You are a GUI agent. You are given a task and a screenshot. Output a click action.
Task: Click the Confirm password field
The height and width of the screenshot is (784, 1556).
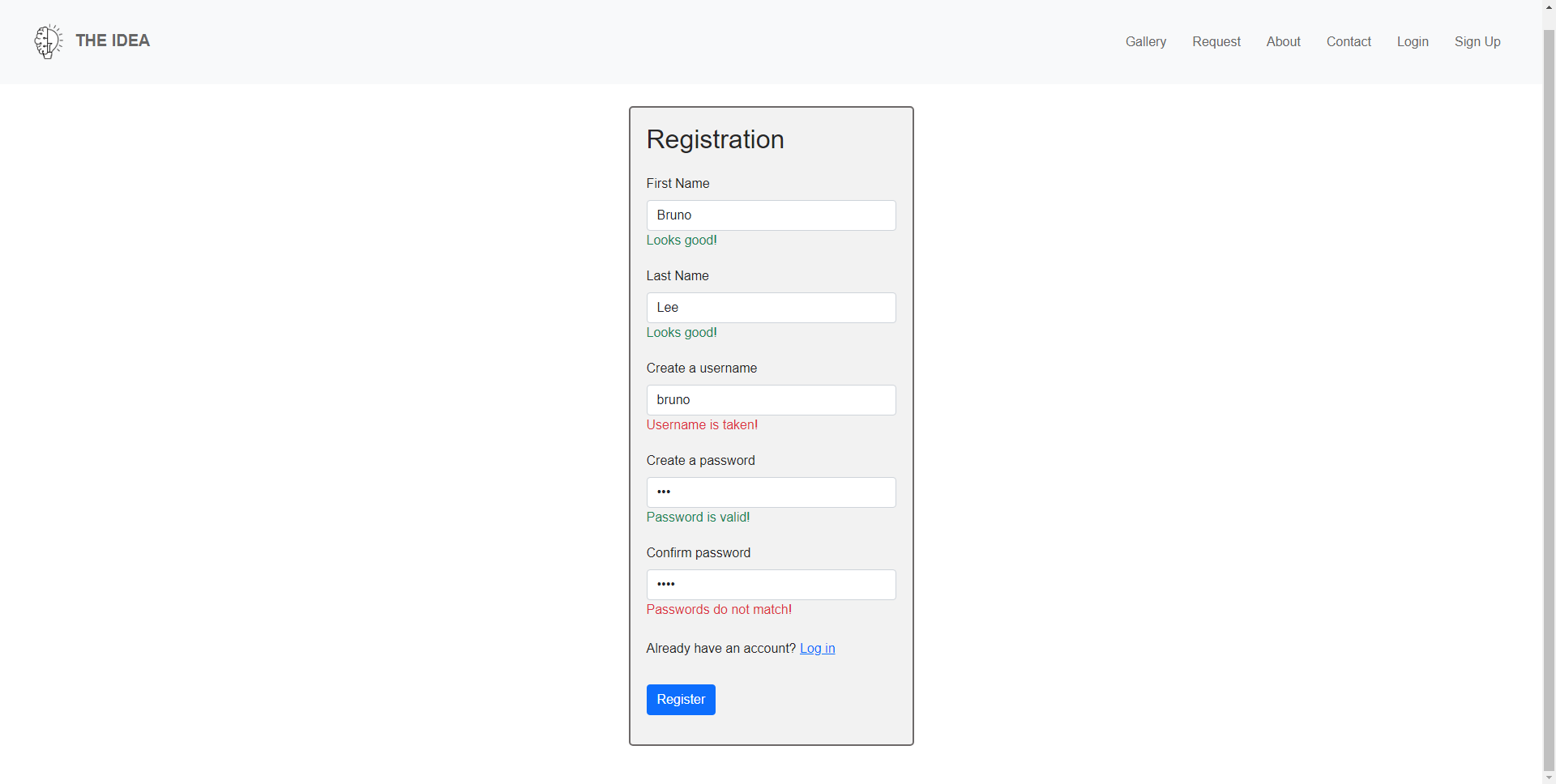coord(771,584)
